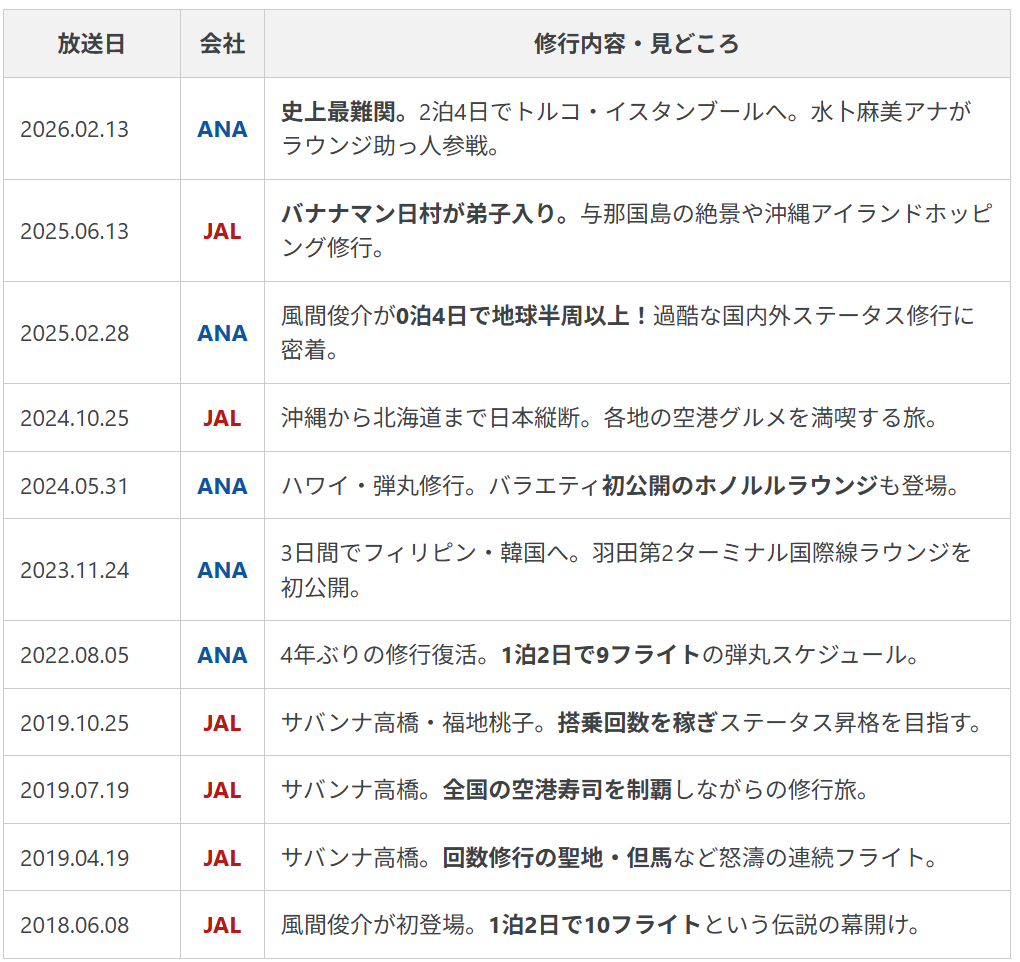1020x962 pixels.
Task: Click ANA in the 2022.08.05 row
Action: (222, 655)
